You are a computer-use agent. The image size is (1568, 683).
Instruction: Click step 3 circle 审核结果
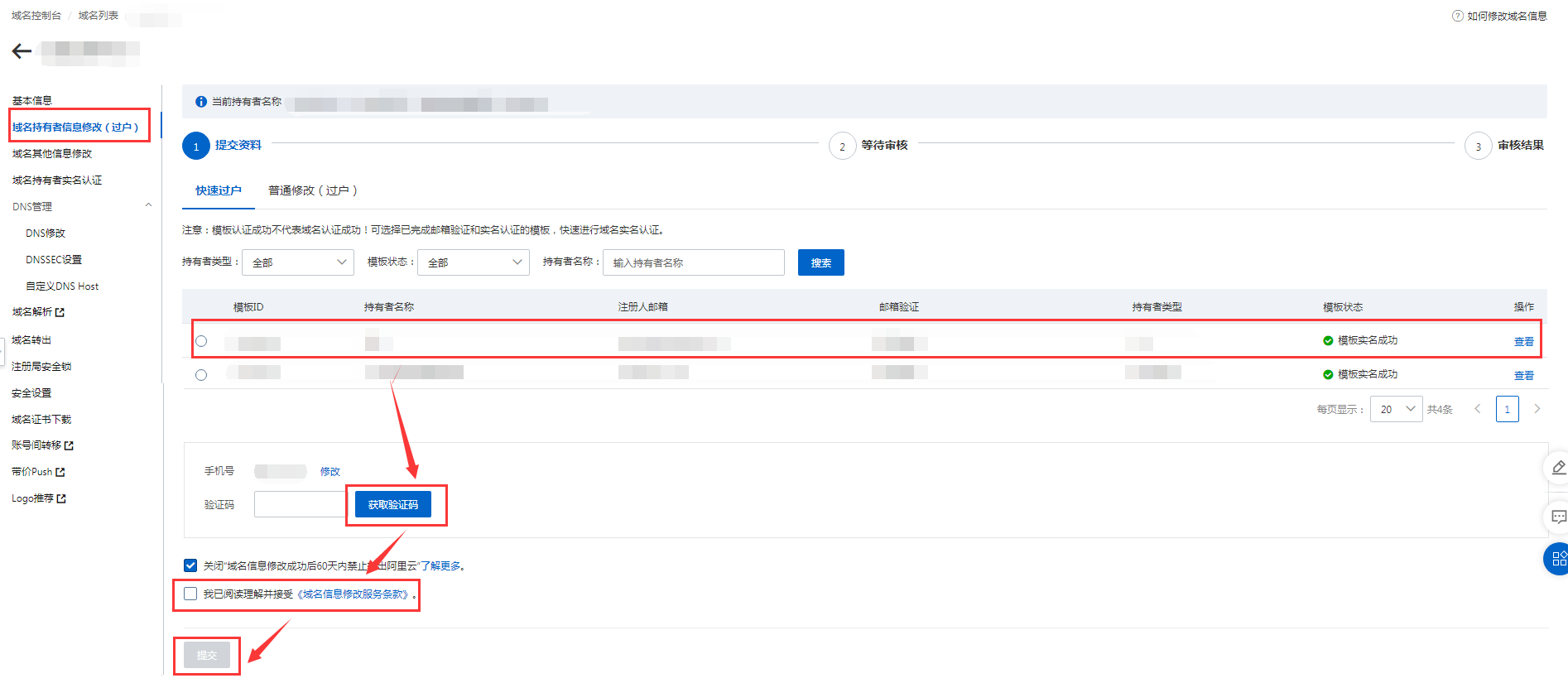(1478, 146)
